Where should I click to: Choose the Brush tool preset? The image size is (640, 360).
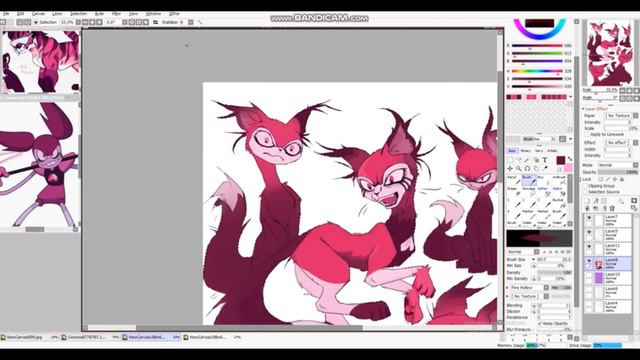point(529,180)
